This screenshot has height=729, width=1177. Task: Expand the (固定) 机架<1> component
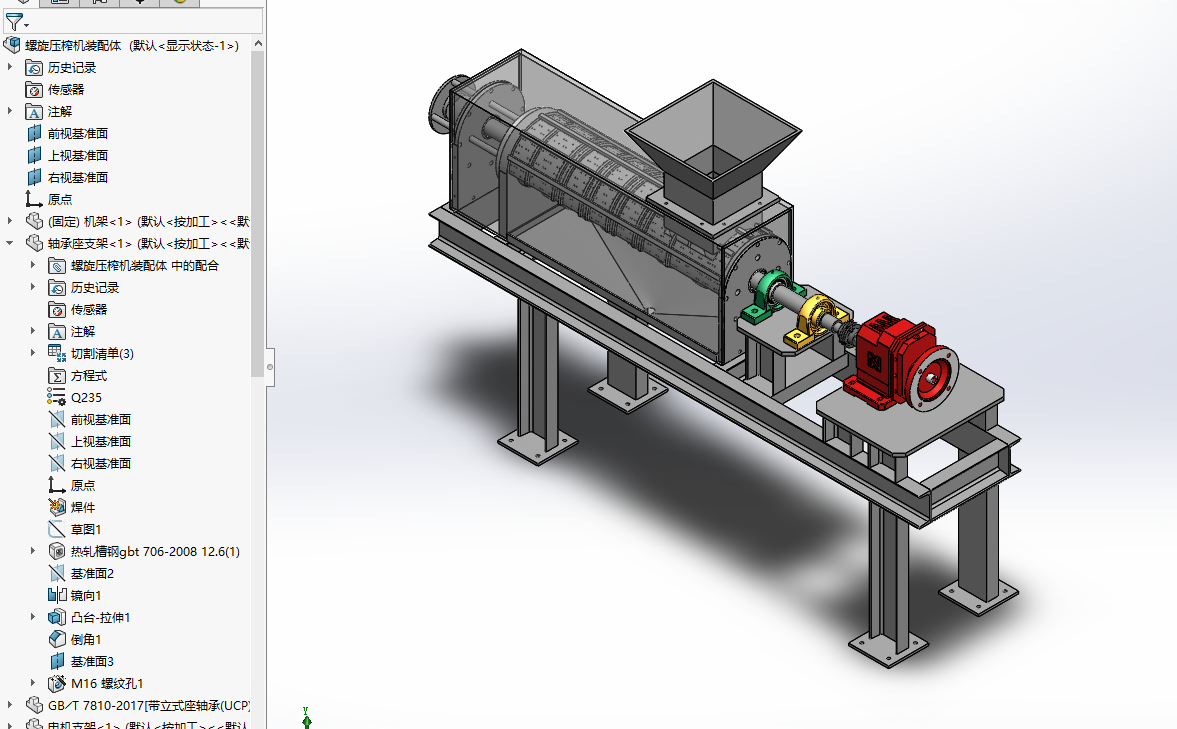pos(10,221)
